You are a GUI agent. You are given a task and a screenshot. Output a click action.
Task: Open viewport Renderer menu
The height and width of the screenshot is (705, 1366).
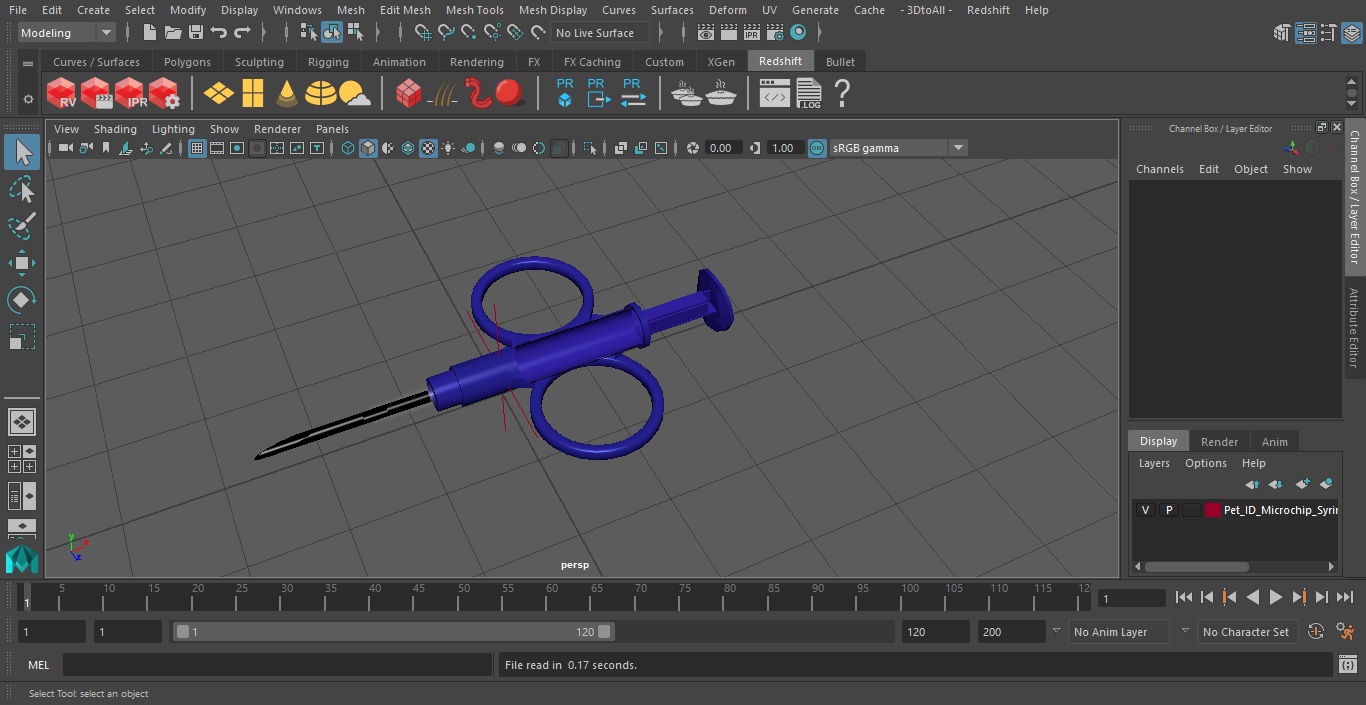pyautogui.click(x=277, y=129)
